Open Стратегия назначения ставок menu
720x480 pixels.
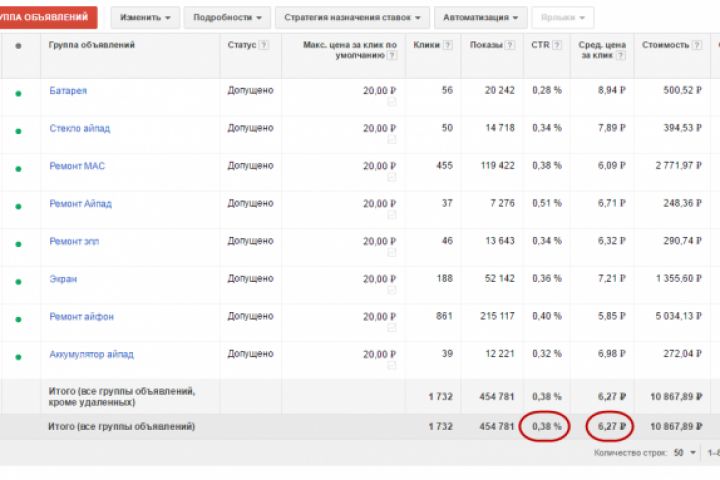click(351, 18)
